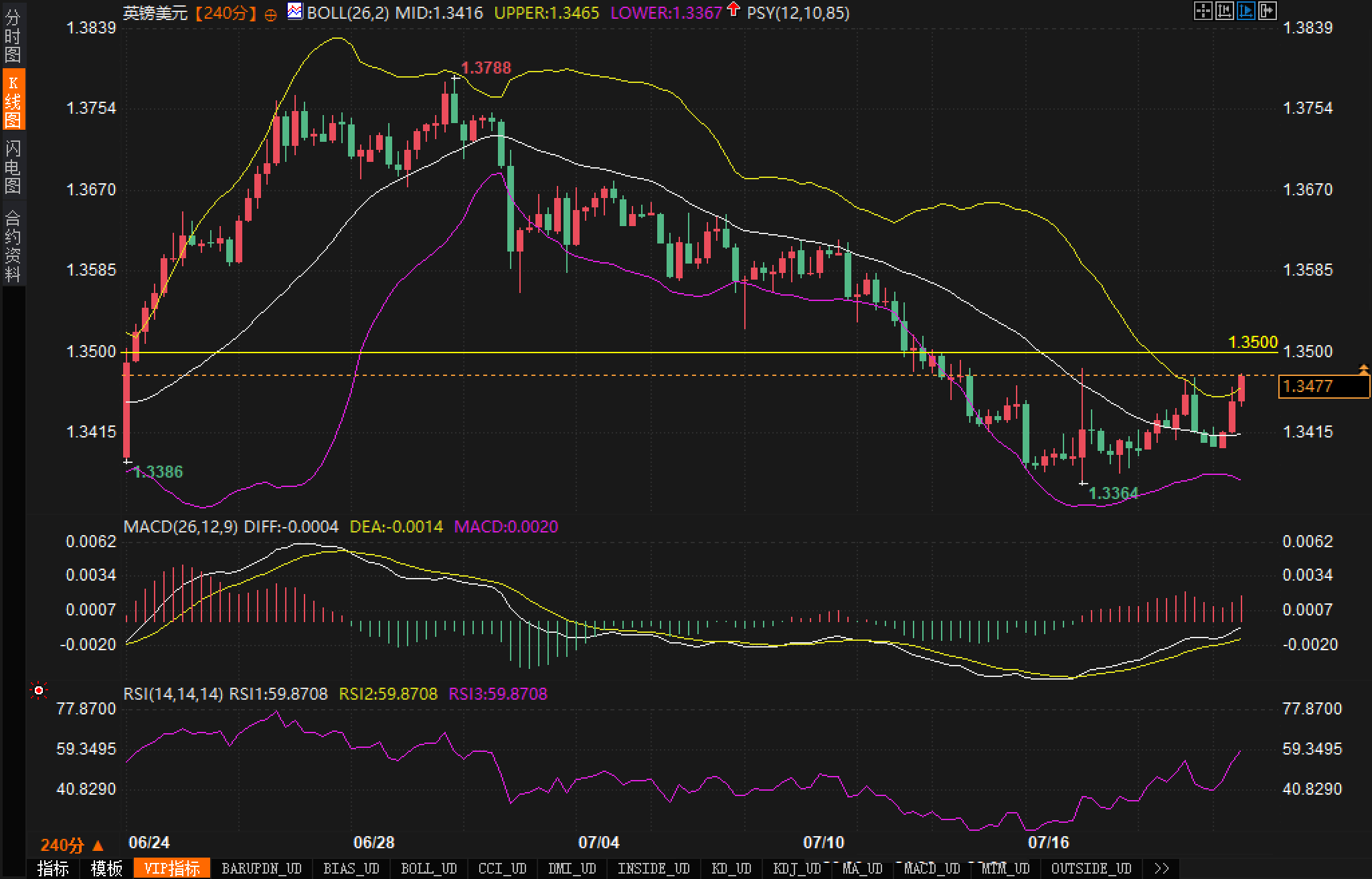Apply the CCI_UD indicator
The height and width of the screenshot is (879, 1372).
(x=503, y=868)
